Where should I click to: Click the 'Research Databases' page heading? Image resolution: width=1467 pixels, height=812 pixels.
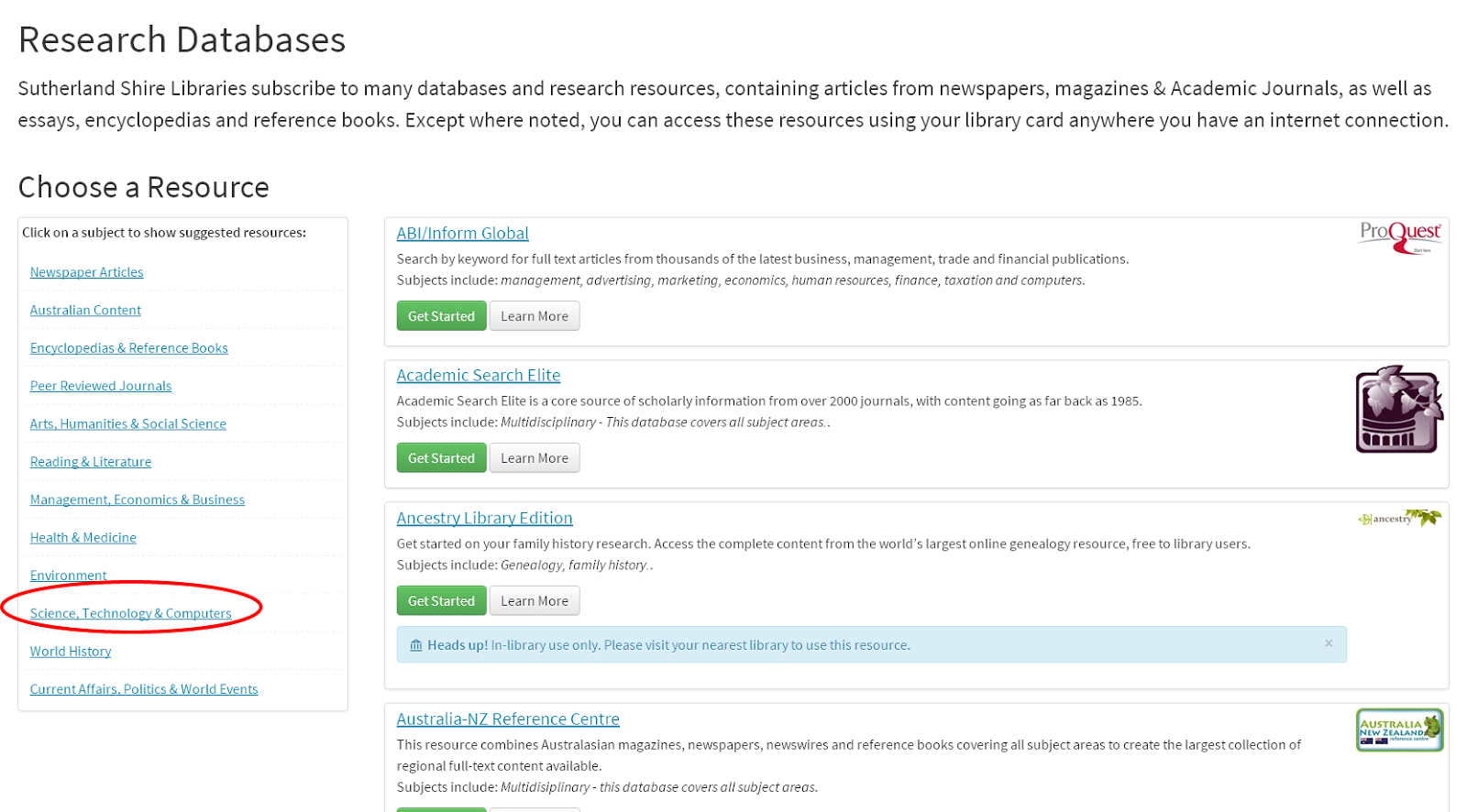182,39
